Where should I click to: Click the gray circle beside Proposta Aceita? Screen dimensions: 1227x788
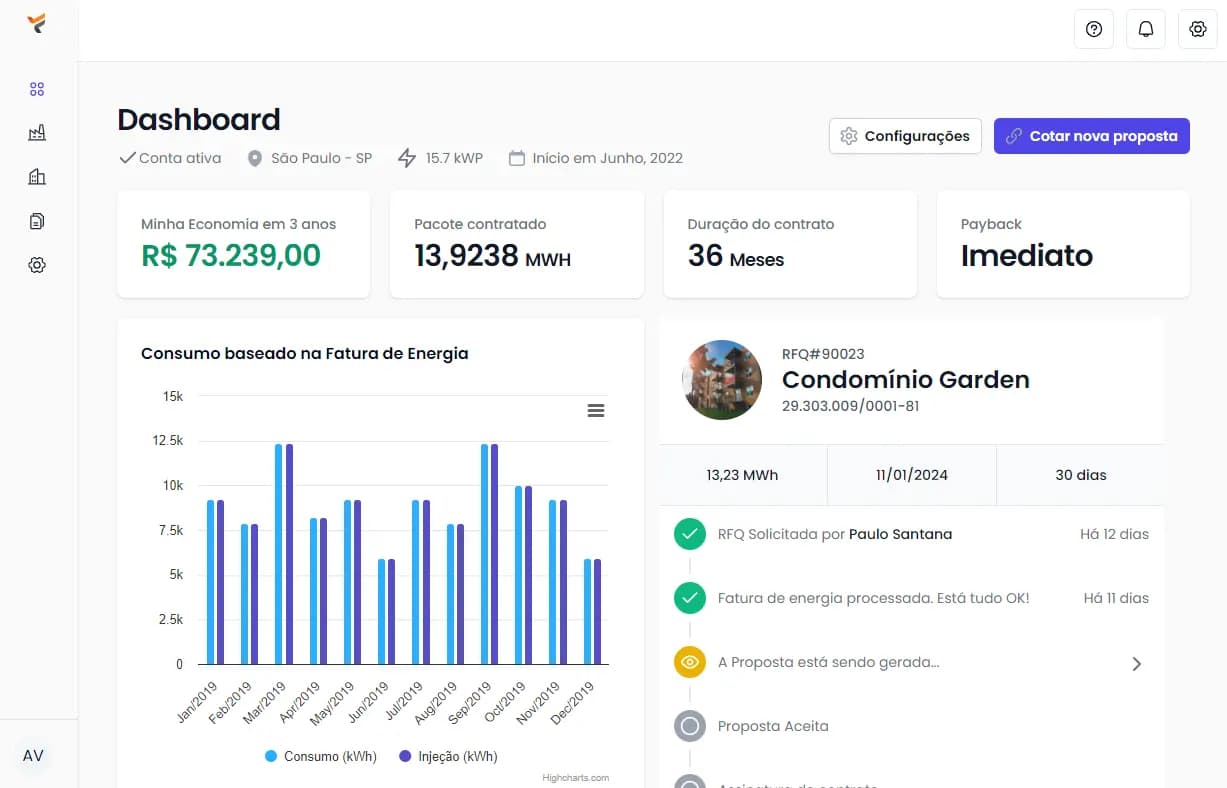[690, 726]
